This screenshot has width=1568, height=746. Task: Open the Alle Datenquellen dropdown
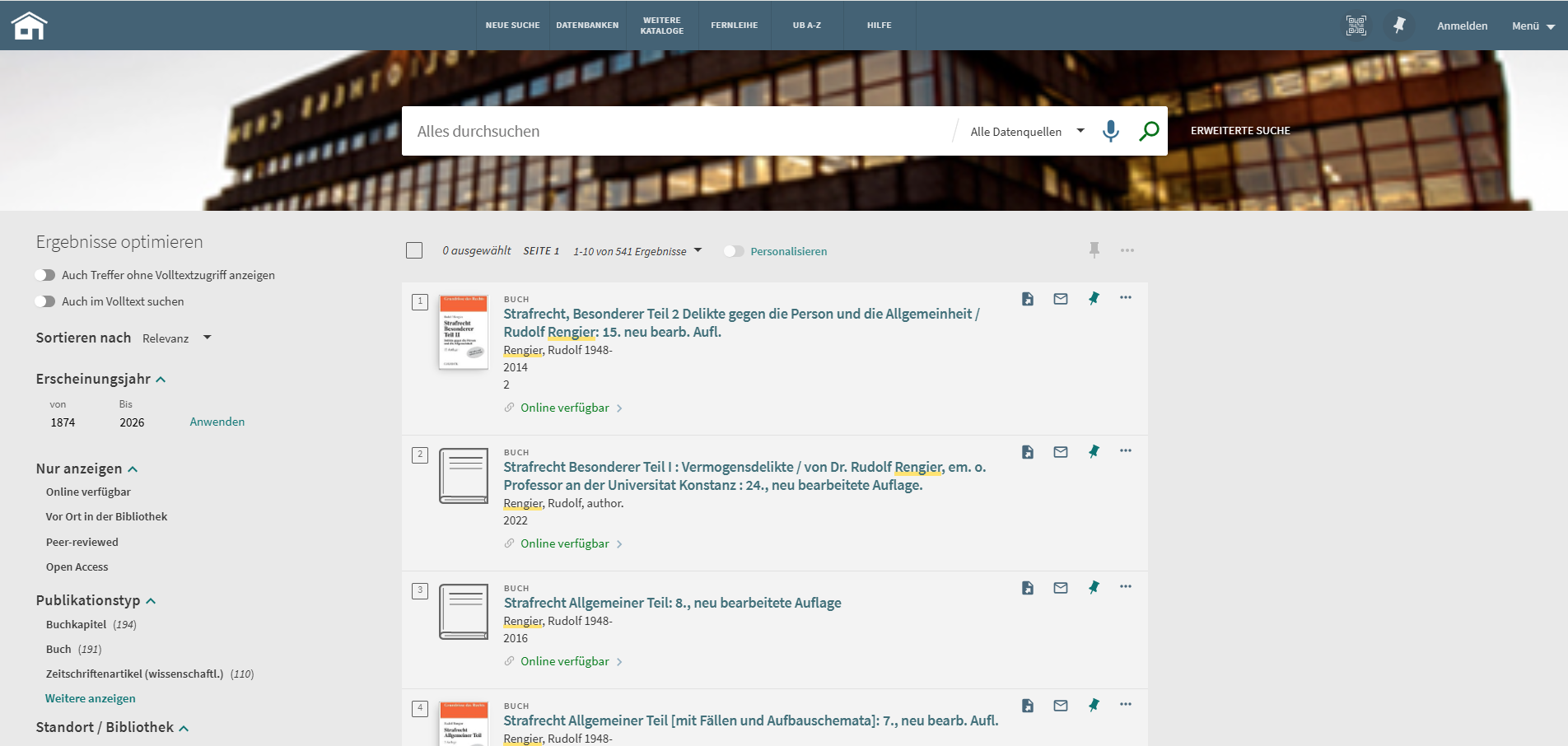pyautogui.click(x=1027, y=132)
